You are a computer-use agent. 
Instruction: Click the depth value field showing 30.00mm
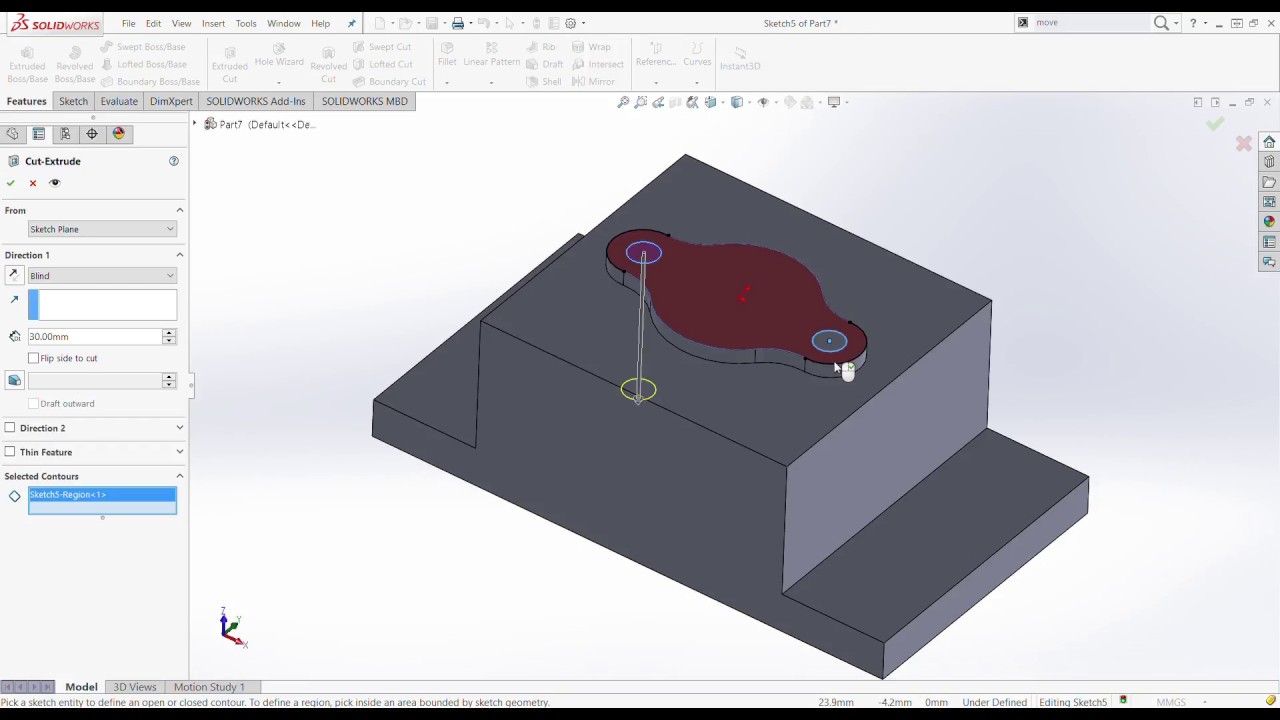click(94, 337)
